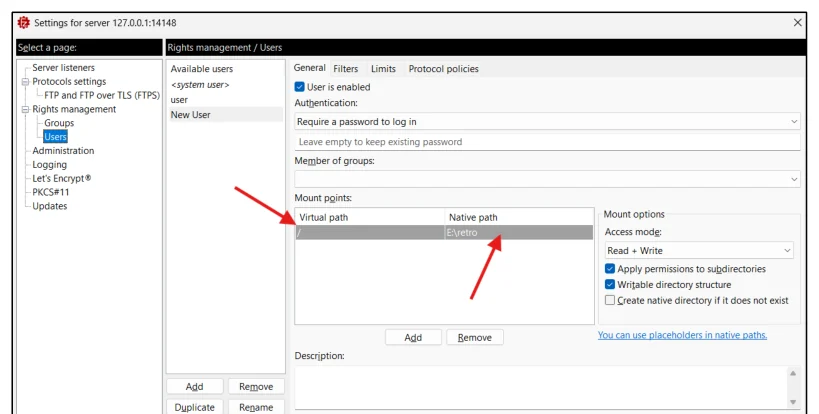
Task: Open the PKCS#11 page
Action: [51, 192]
